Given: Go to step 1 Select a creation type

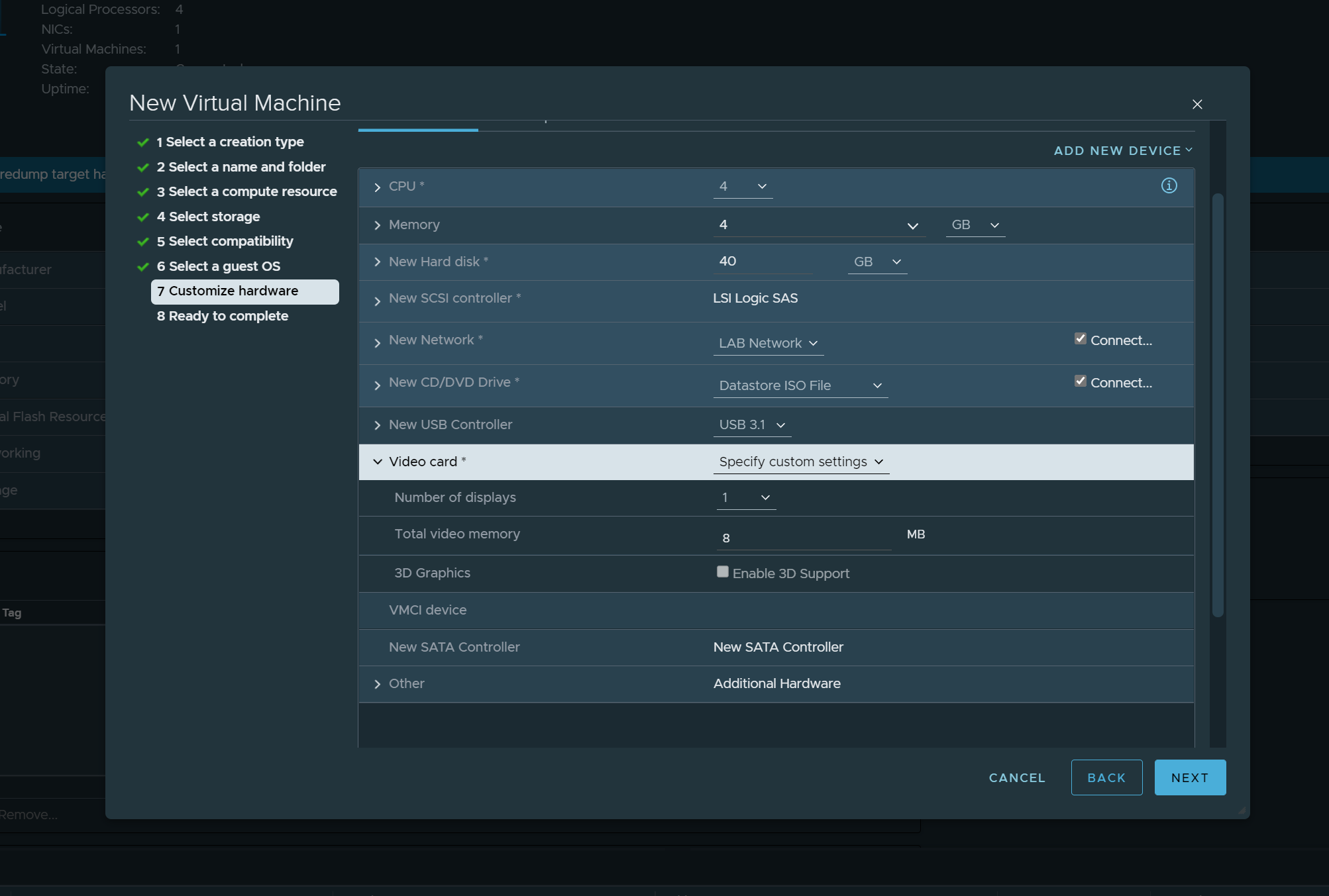Looking at the screenshot, I should tap(230, 142).
